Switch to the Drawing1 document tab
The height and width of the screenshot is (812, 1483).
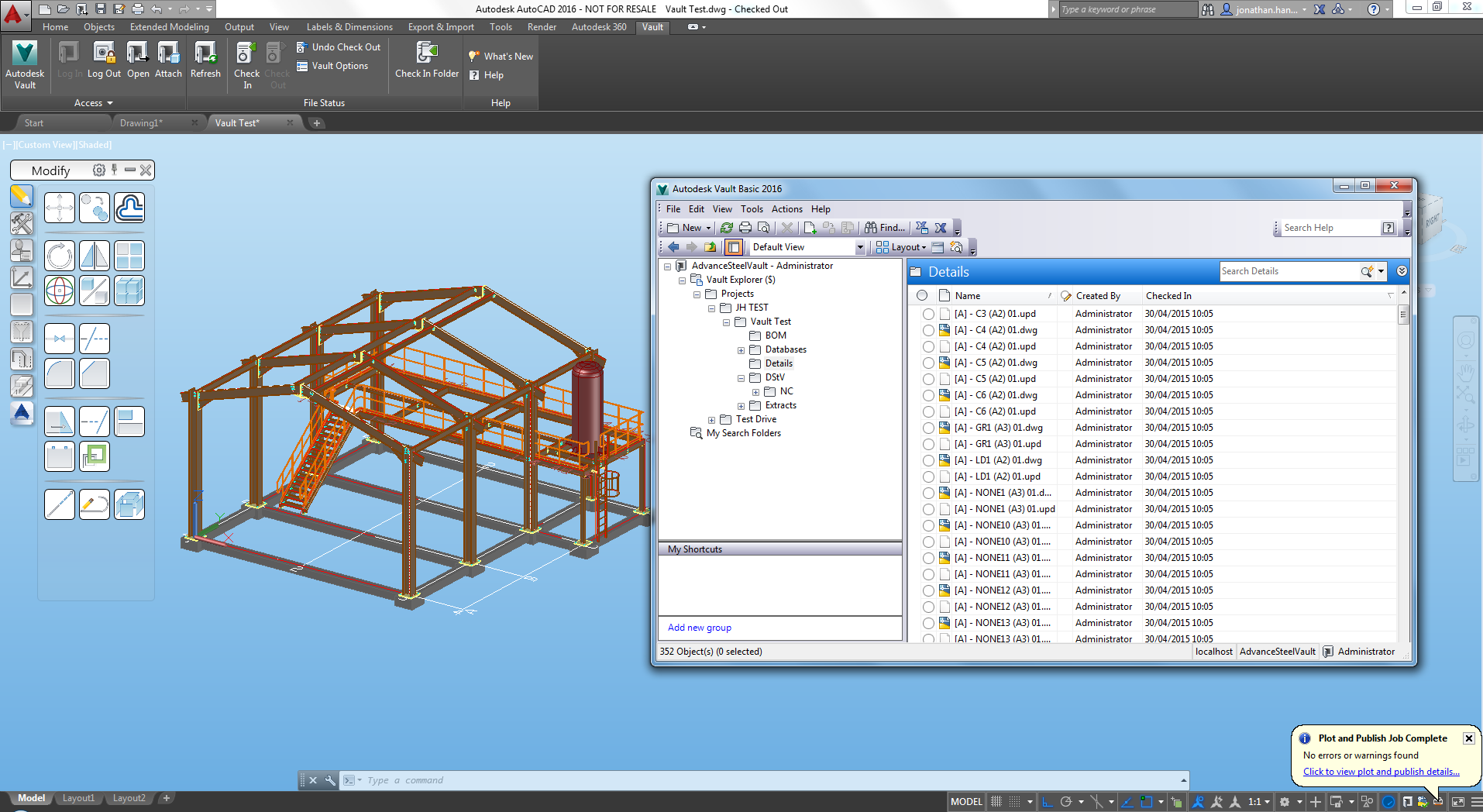pos(140,123)
